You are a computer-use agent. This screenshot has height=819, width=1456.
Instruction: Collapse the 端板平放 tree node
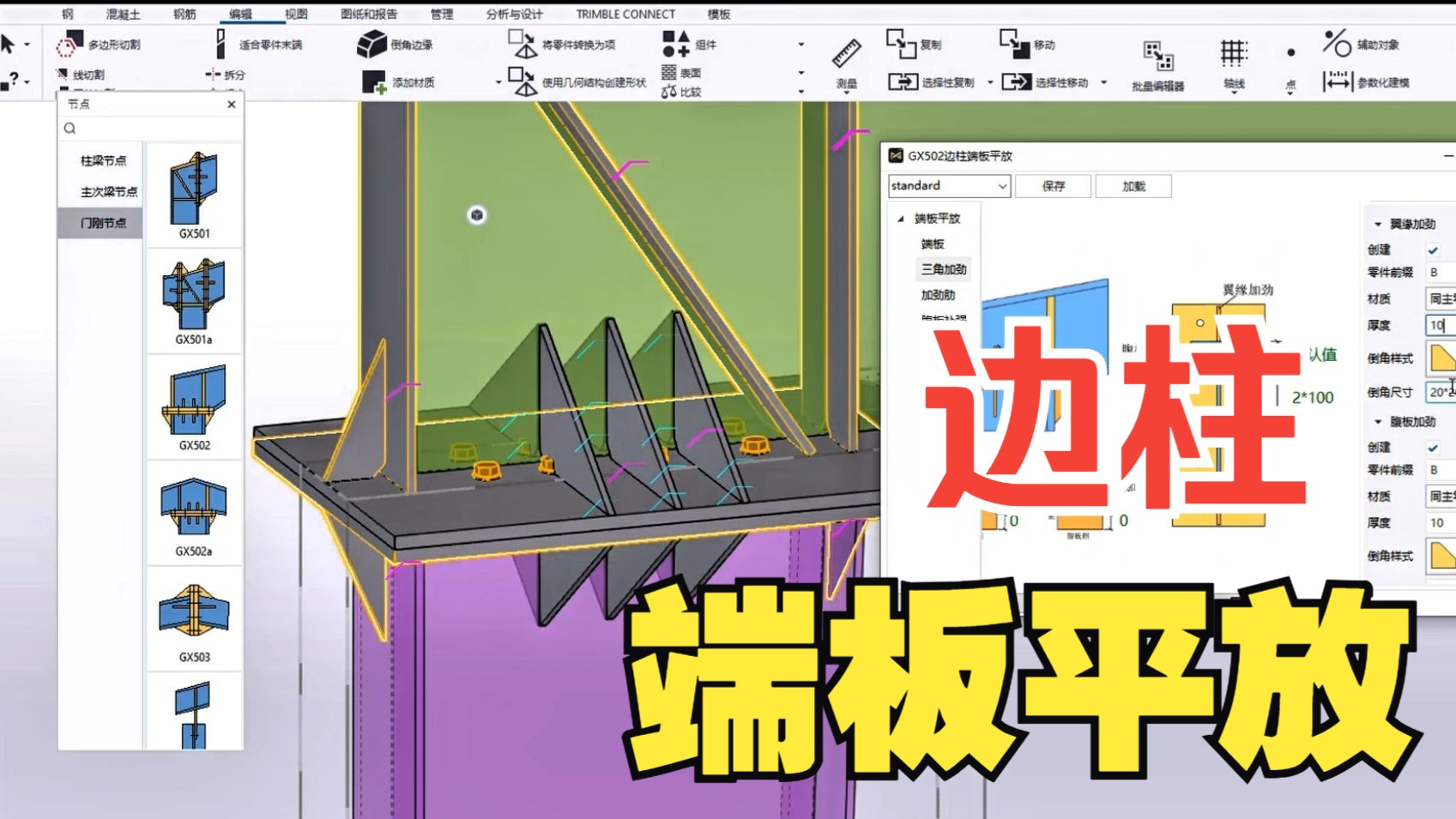901,219
